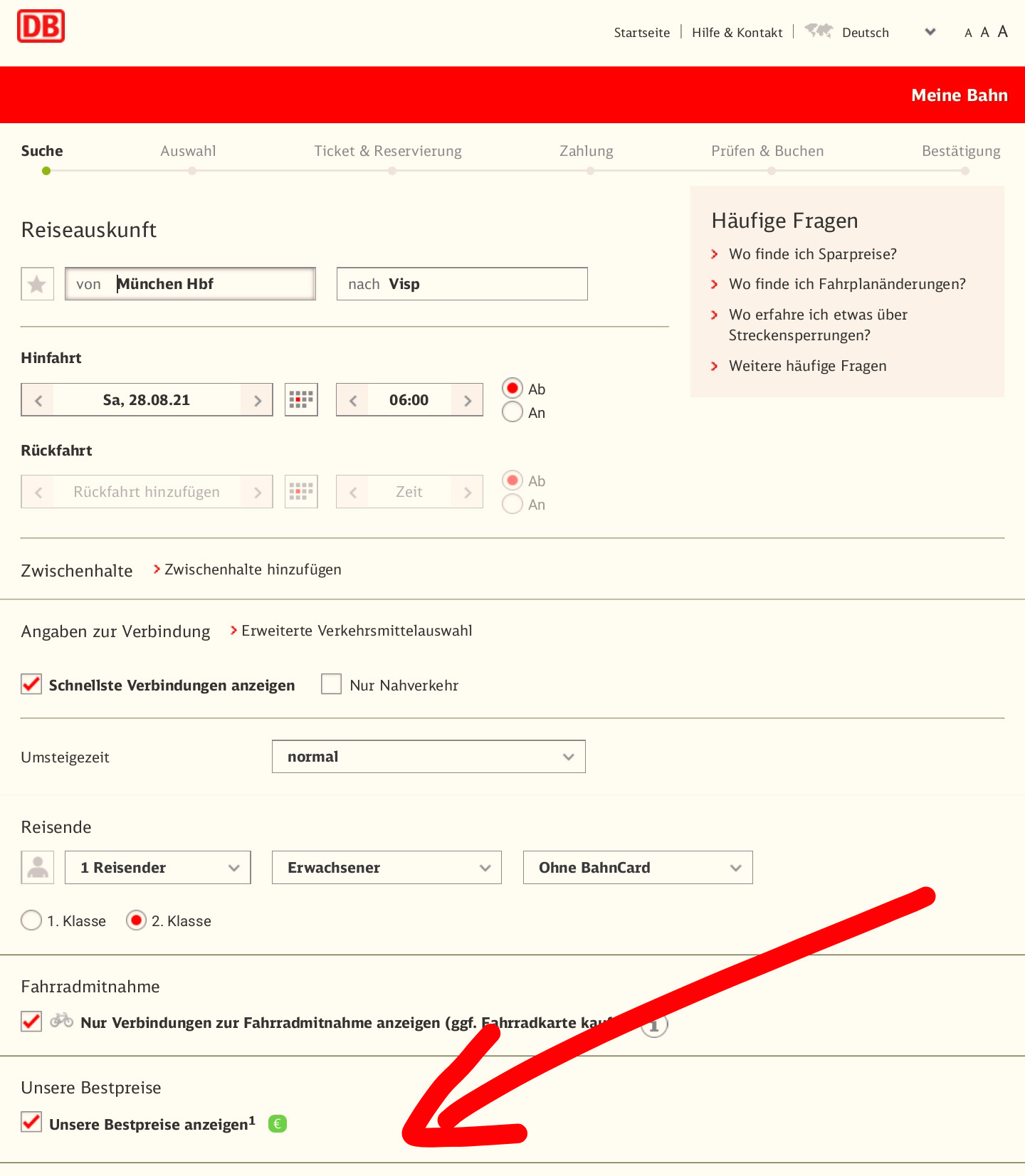Click into the nach destination field
Screen dimensions: 1025x1176
[x=484, y=284]
